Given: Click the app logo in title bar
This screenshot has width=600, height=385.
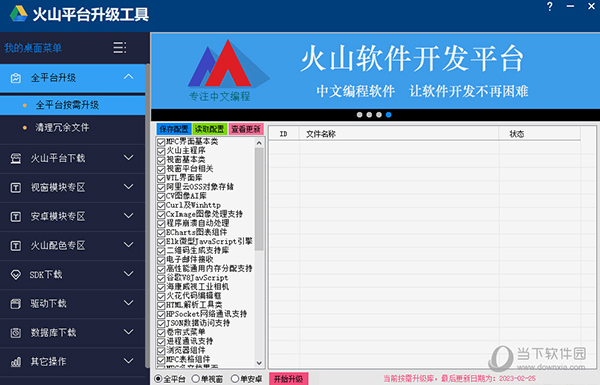Looking at the screenshot, I should click(x=19, y=14).
